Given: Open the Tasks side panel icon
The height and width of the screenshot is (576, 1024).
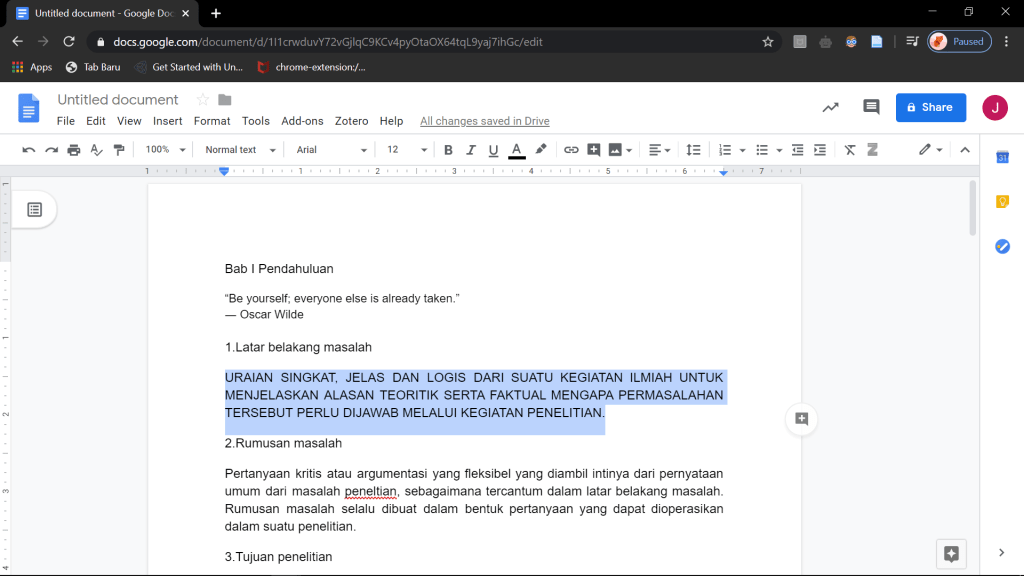Looking at the screenshot, I should pyautogui.click(x=1002, y=246).
